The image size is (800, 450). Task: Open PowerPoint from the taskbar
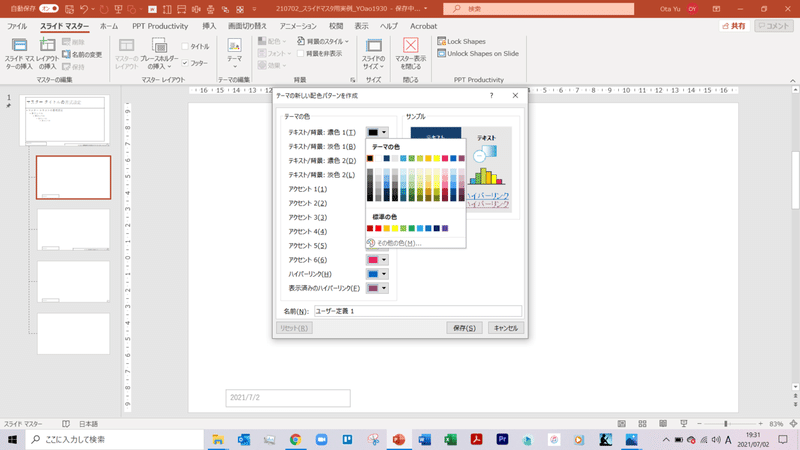click(399, 439)
